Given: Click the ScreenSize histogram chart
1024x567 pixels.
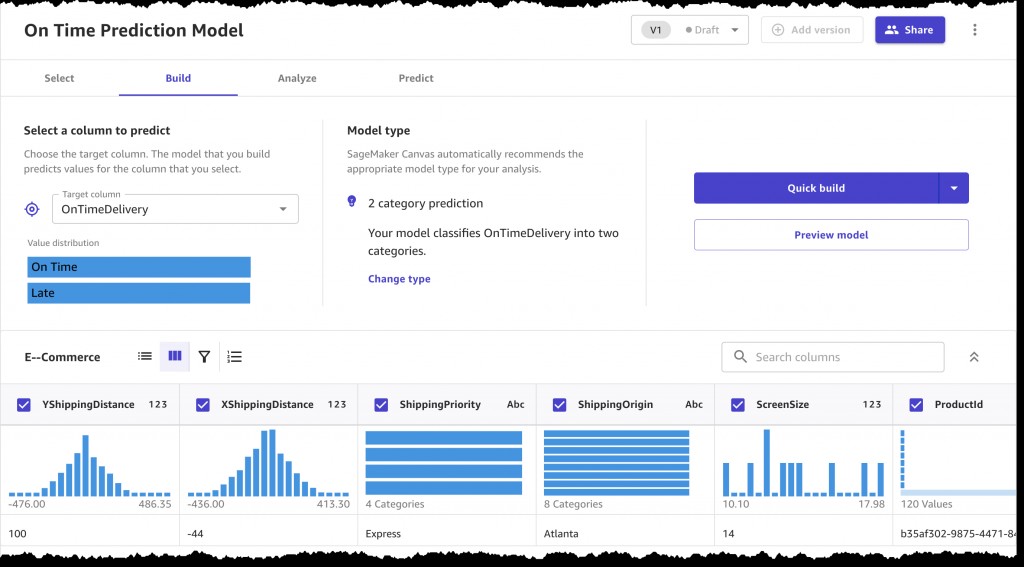Looking at the screenshot, I should coord(803,462).
